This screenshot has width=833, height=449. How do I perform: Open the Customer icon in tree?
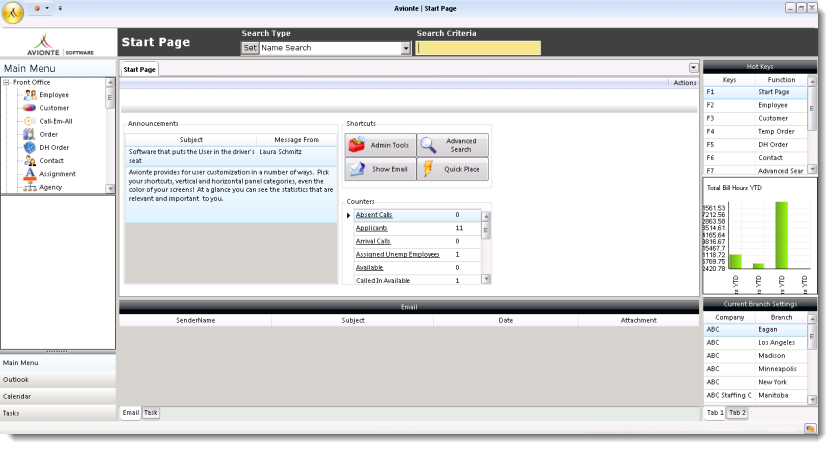30,108
